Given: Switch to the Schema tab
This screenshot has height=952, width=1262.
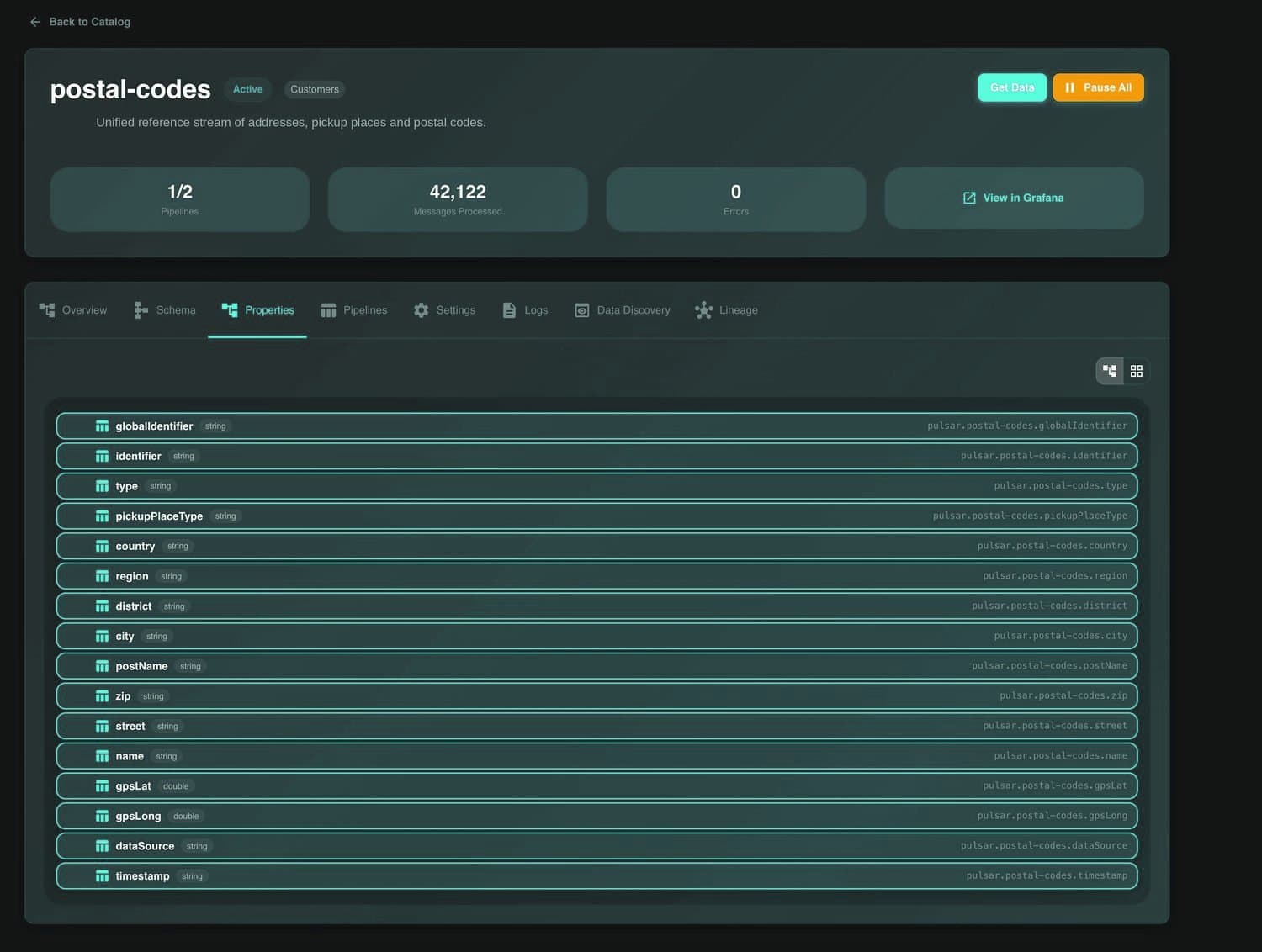Looking at the screenshot, I should pyautogui.click(x=165, y=310).
